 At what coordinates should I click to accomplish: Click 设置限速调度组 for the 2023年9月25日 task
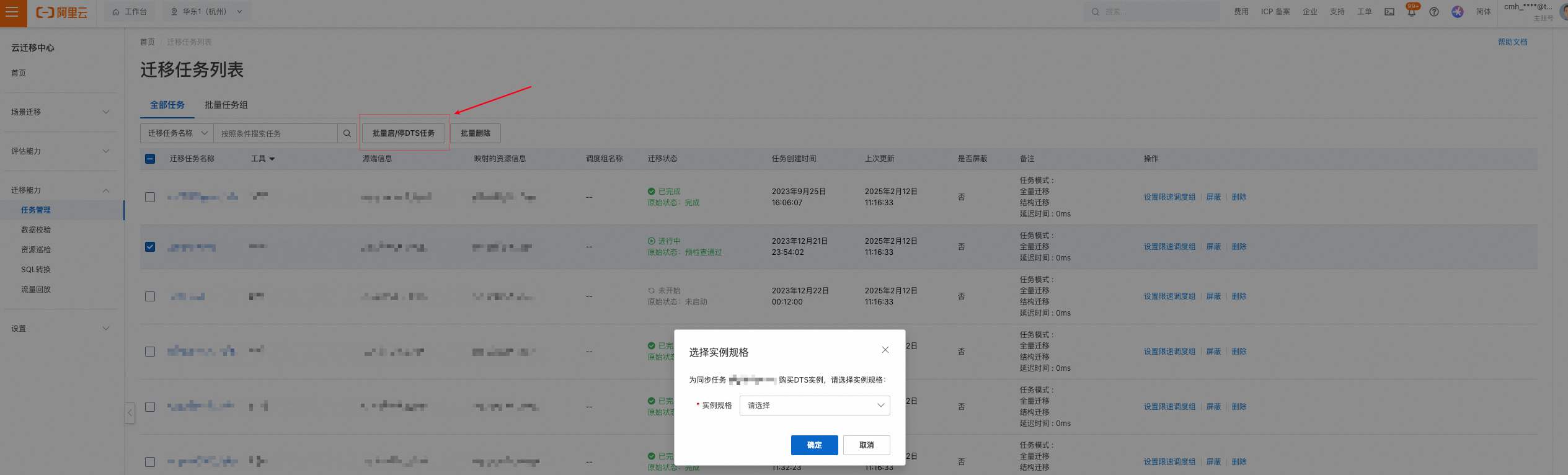point(1170,197)
